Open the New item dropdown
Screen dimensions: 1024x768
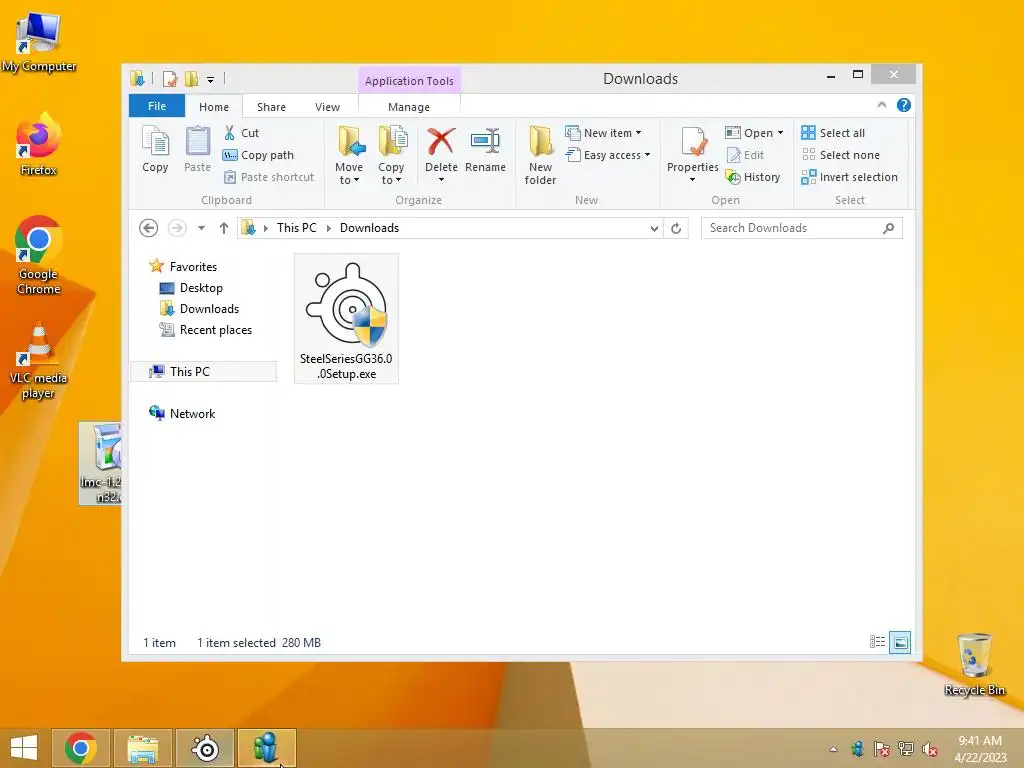(x=603, y=133)
